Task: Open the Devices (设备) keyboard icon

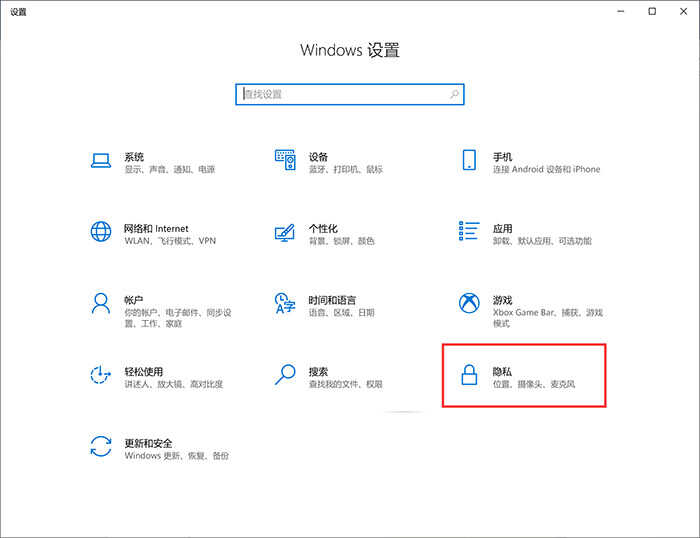Action: pyautogui.click(x=285, y=160)
